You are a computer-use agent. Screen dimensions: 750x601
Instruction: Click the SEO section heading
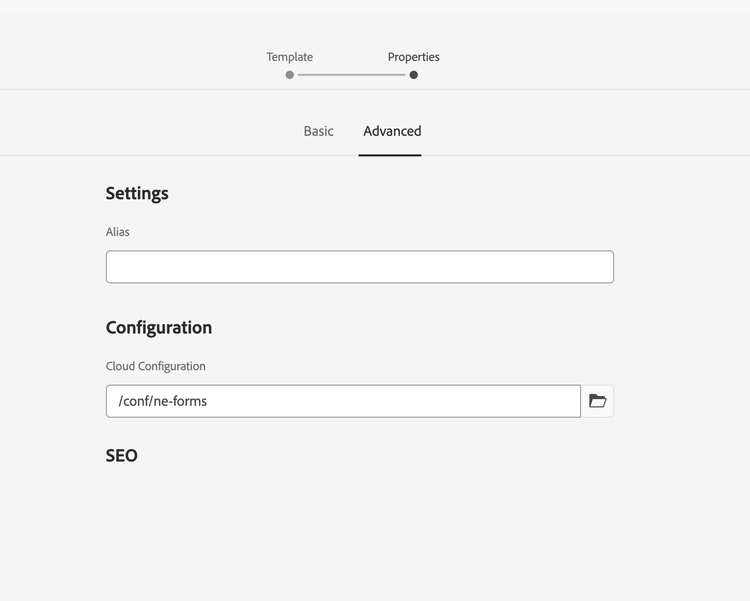click(x=121, y=456)
